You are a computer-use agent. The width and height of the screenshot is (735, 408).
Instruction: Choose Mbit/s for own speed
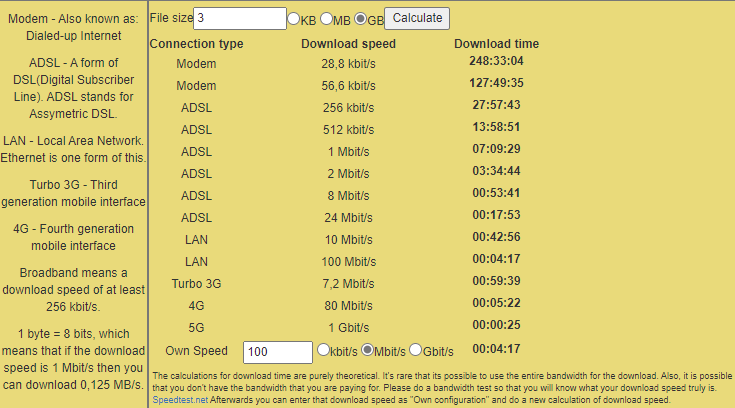(368, 350)
